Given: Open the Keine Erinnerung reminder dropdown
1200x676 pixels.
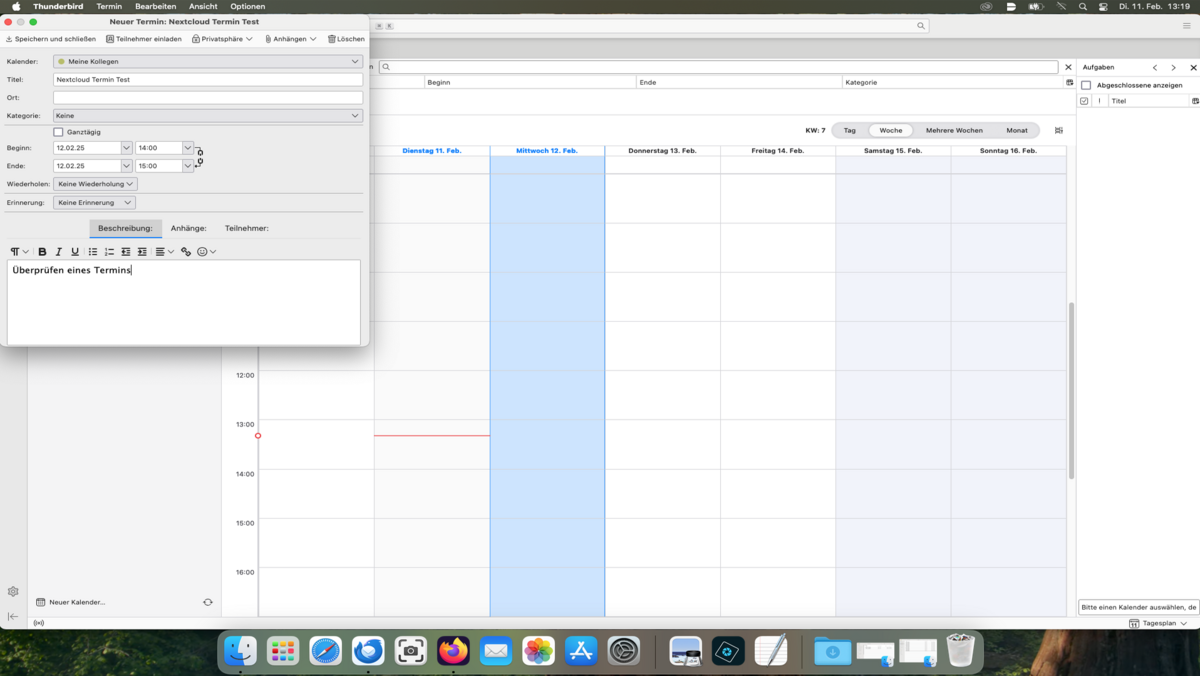Looking at the screenshot, I should coord(94,202).
